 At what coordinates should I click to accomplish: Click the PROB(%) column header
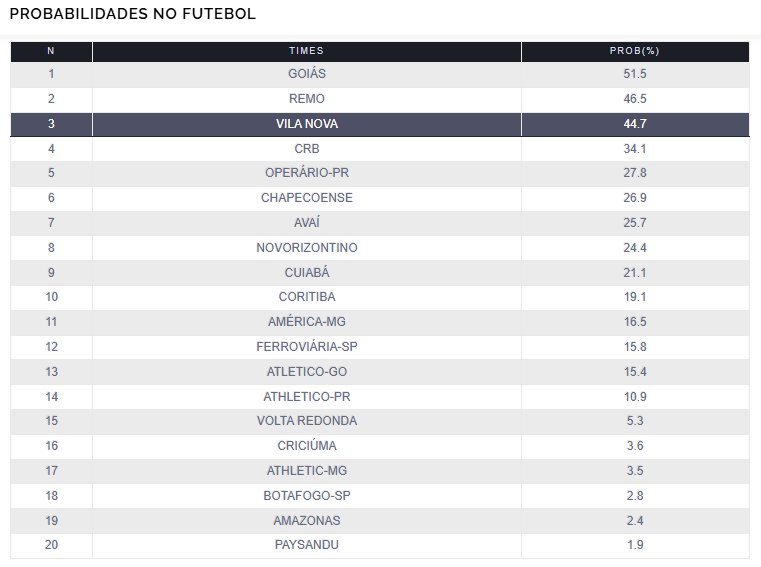(x=635, y=51)
